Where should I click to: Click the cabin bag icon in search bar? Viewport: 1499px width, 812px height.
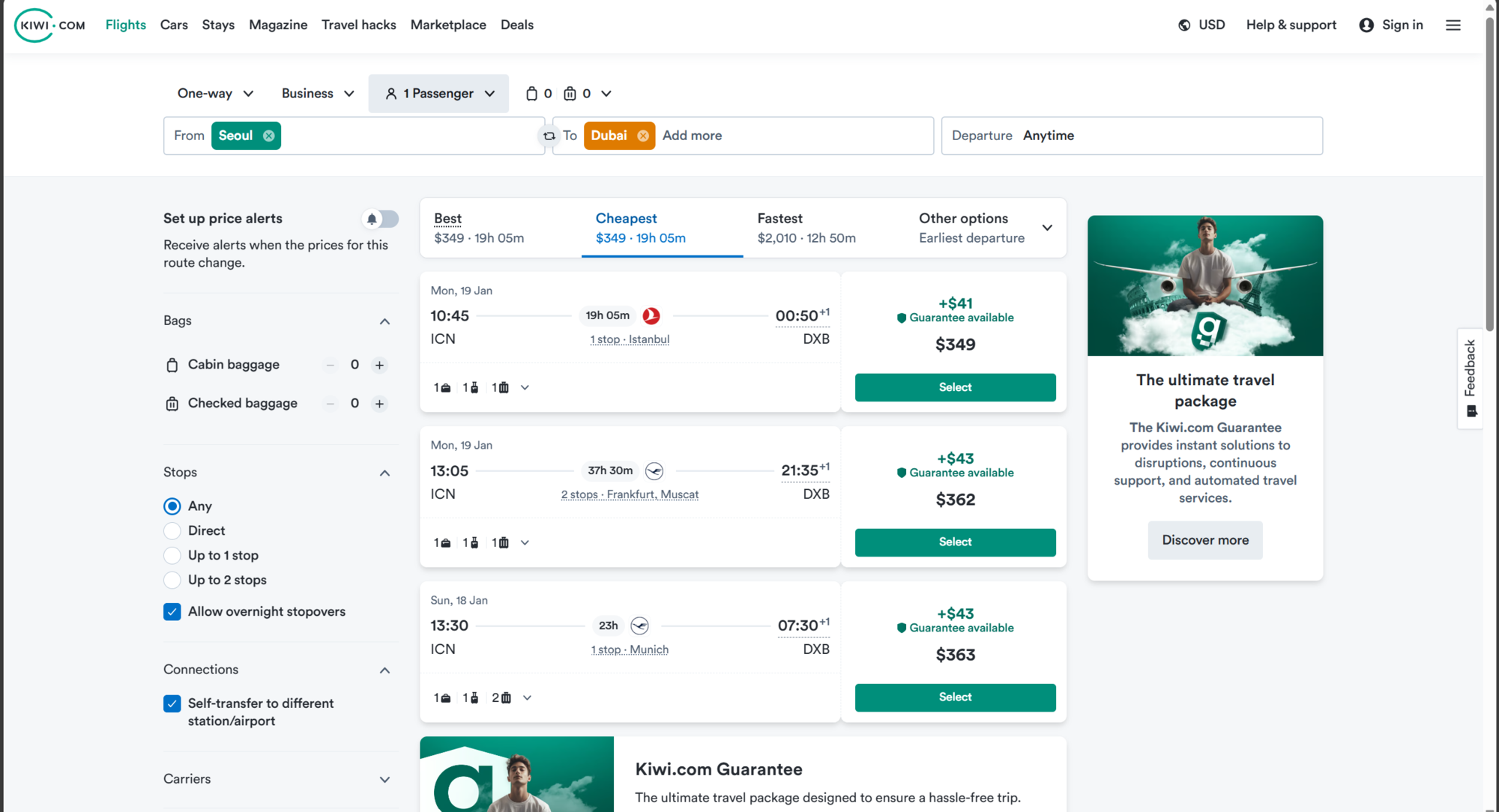pyautogui.click(x=531, y=94)
